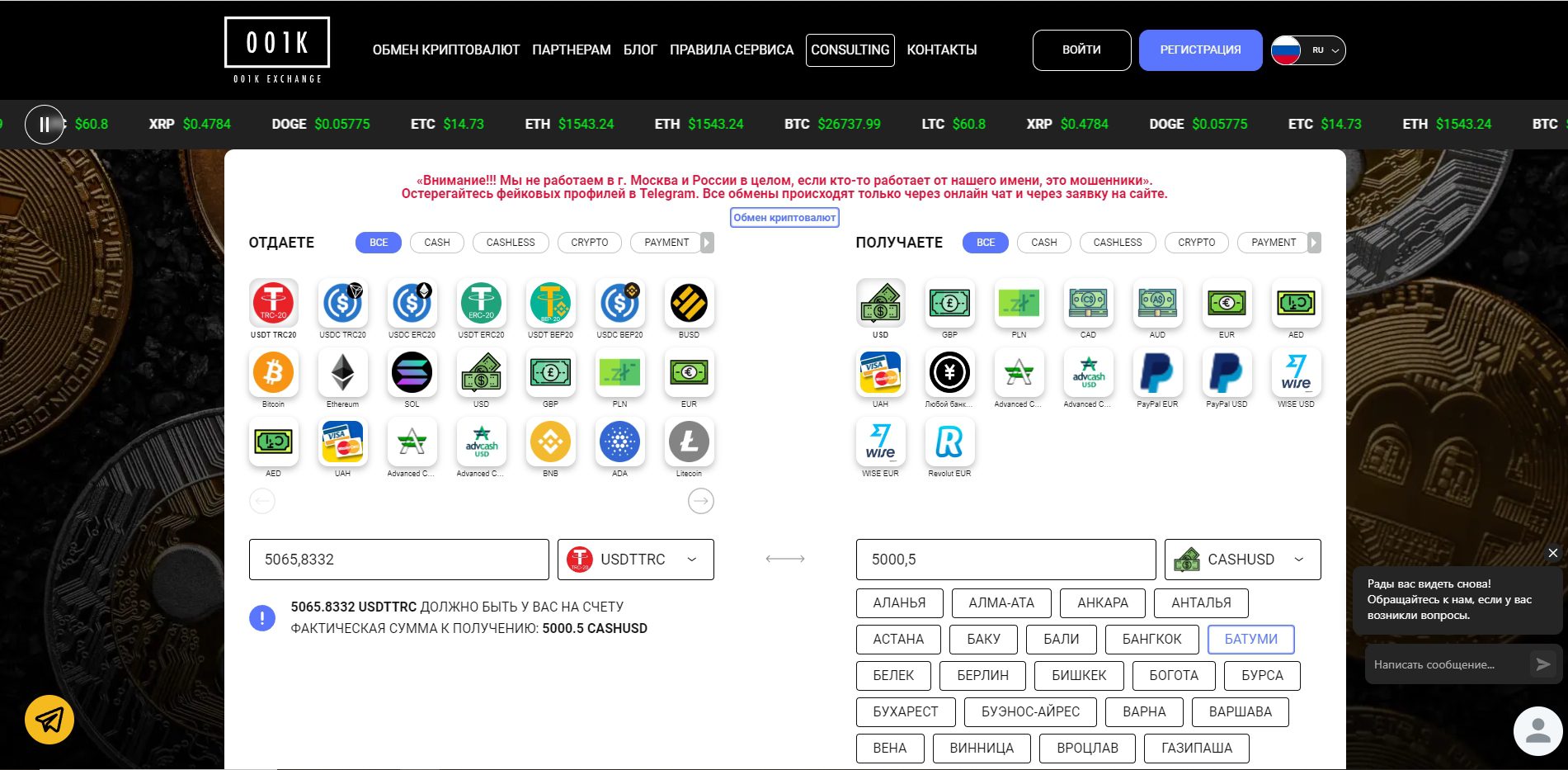Screen dimensions: 1568x770
Task: Open the CONSULTING menu item
Action: click(850, 50)
